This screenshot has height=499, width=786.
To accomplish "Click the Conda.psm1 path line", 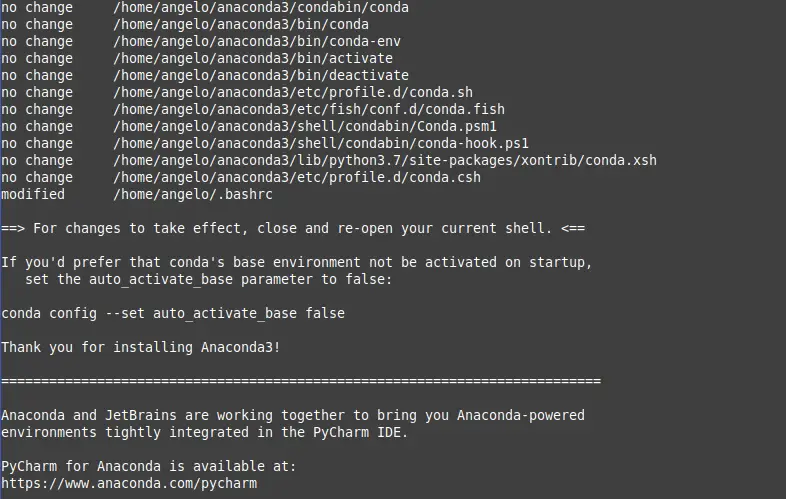I will tap(305, 127).
